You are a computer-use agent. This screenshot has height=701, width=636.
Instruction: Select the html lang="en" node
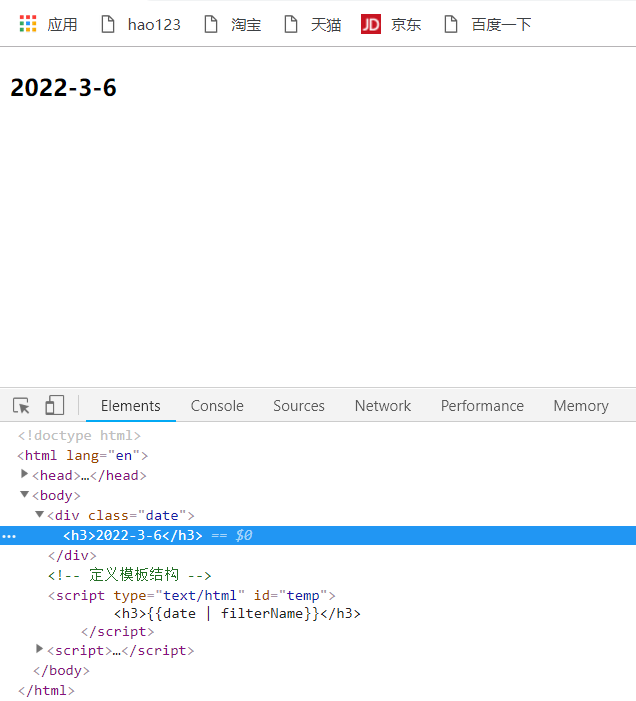click(x=82, y=456)
